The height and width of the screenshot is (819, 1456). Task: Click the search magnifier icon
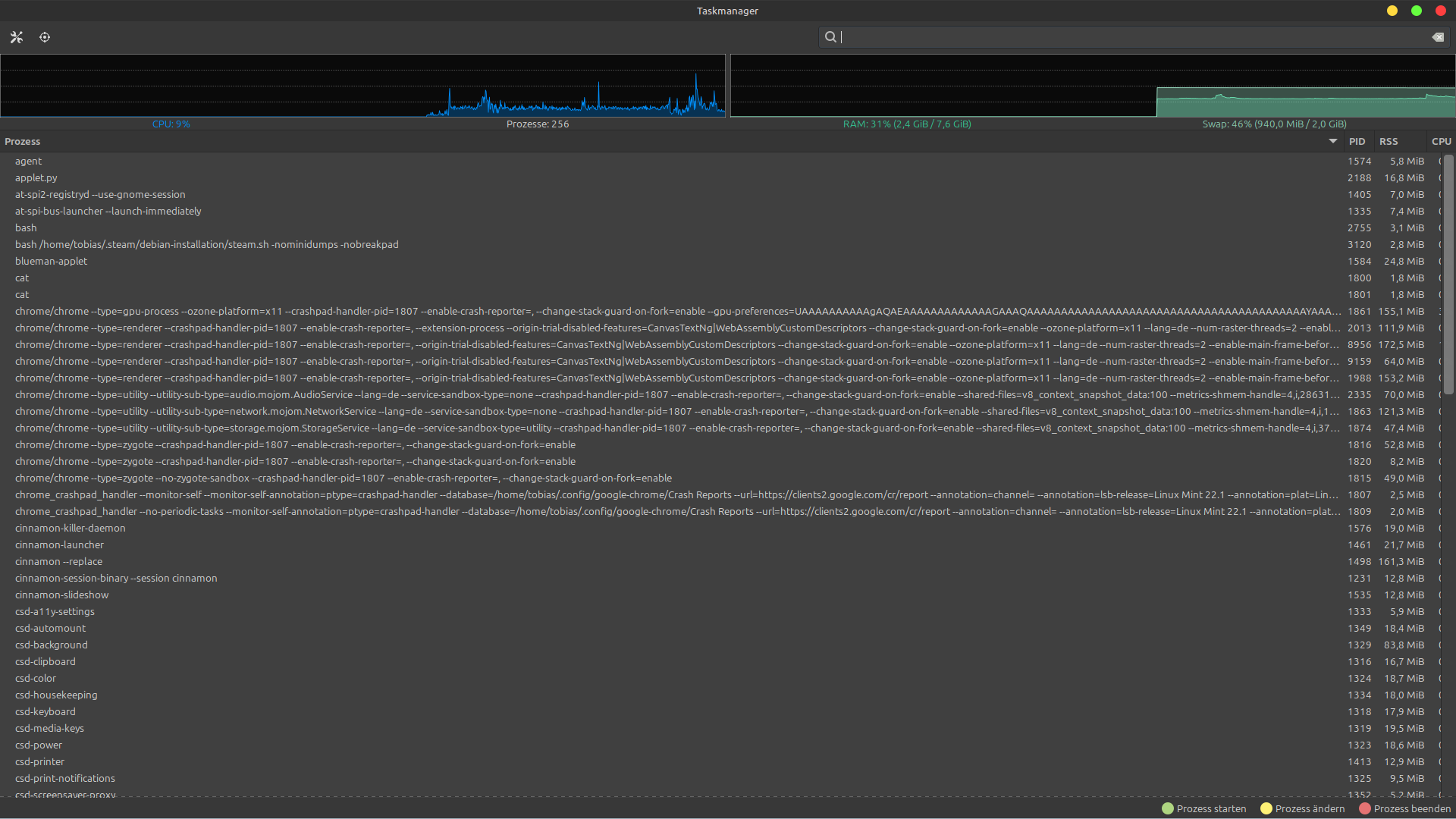pyautogui.click(x=830, y=37)
